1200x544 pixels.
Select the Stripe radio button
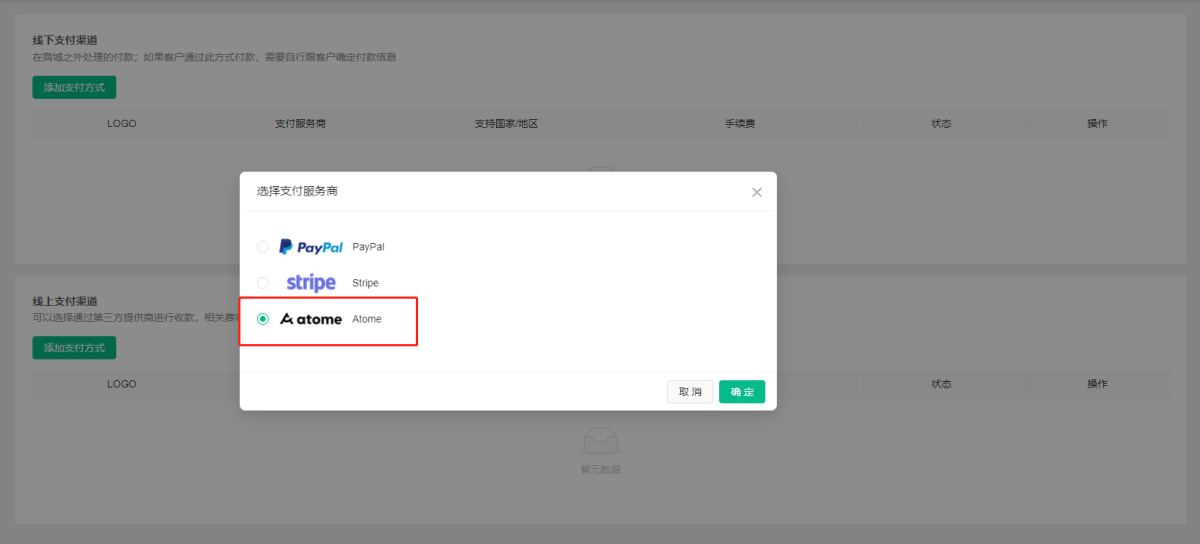click(x=263, y=283)
